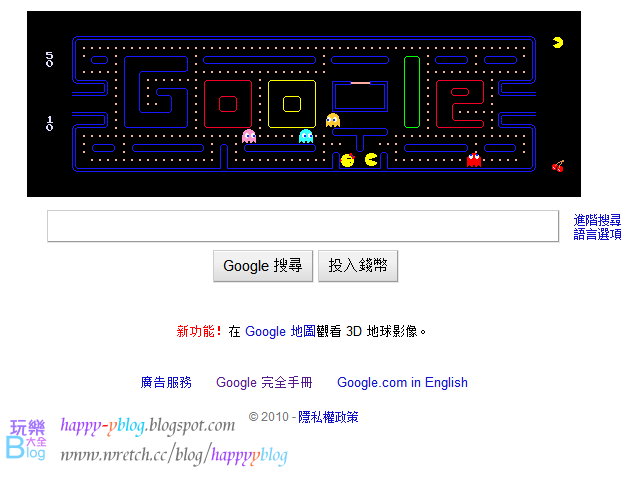Image resolution: width=640 pixels, height=480 pixels.
Task: Click the pink ghost in the maze
Action: pyautogui.click(x=249, y=136)
